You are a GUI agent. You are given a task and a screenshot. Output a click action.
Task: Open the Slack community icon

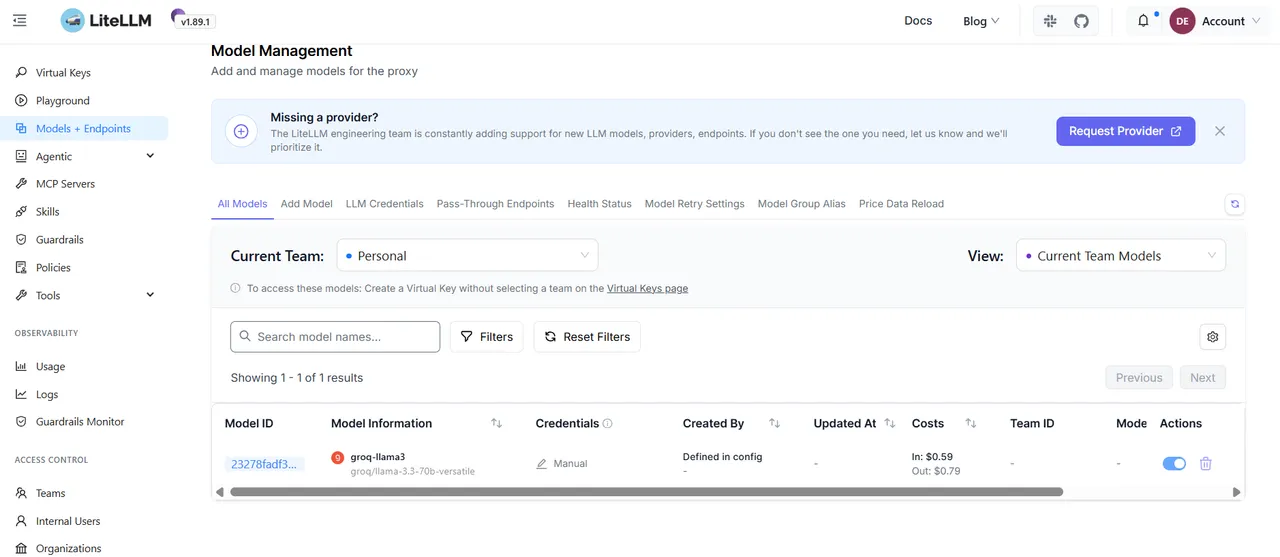tap(1050, 21)
